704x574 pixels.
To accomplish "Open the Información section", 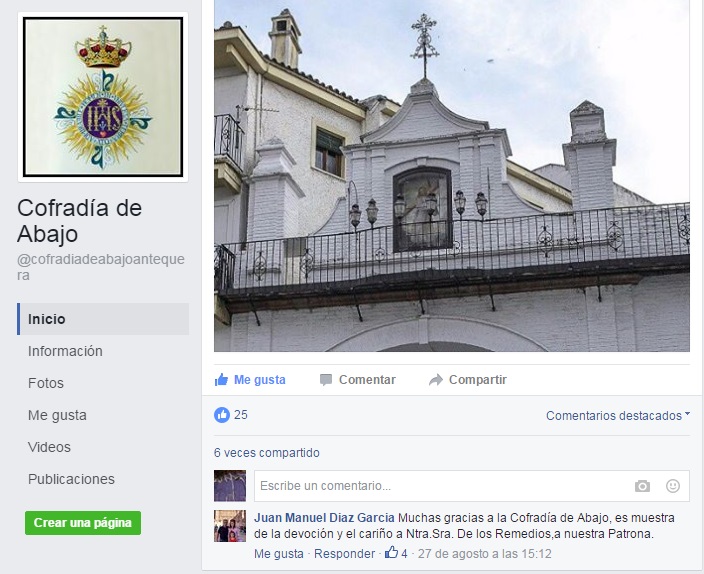I will tap(65, 351).
